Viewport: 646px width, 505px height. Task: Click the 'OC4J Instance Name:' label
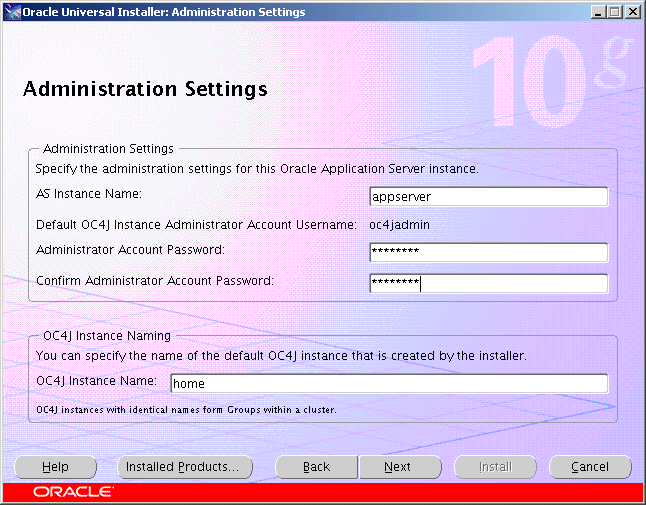[96, 381]
